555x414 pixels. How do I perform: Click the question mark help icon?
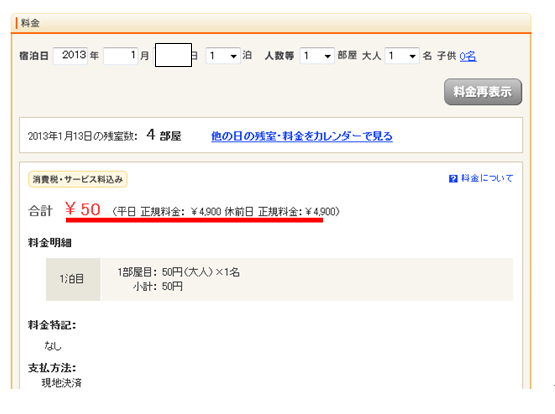pos(453,179)
